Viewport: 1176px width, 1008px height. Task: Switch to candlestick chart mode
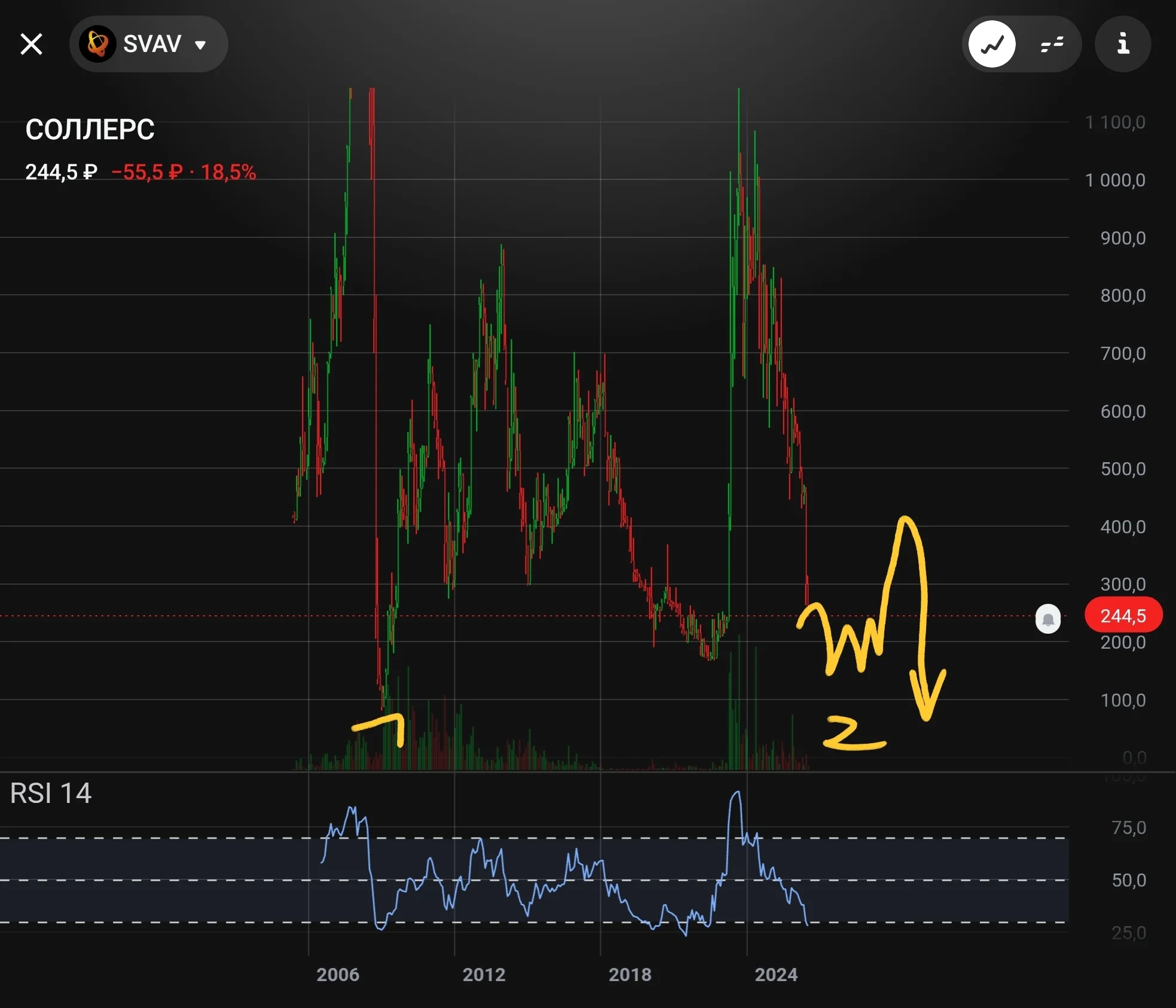click(1052, 44)
